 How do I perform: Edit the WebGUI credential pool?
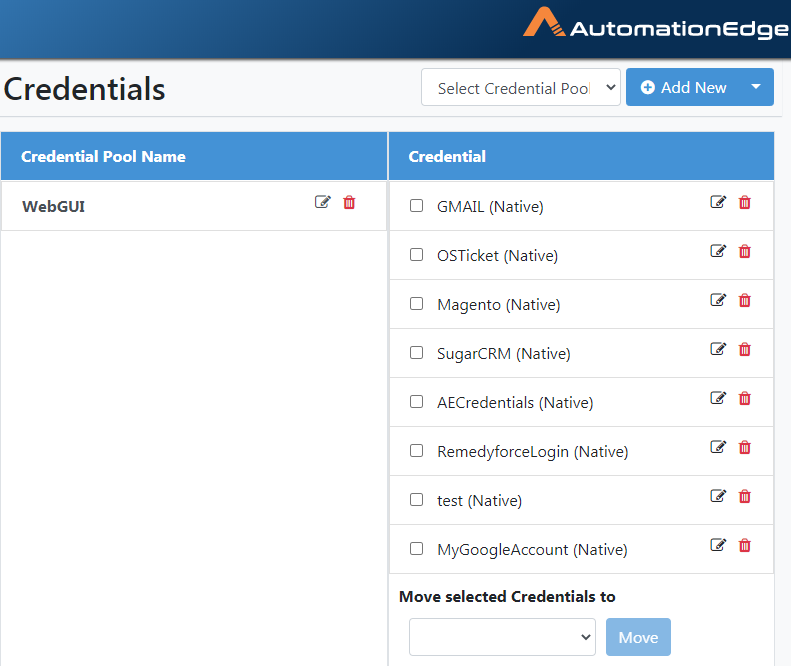[x=322, y=202]
